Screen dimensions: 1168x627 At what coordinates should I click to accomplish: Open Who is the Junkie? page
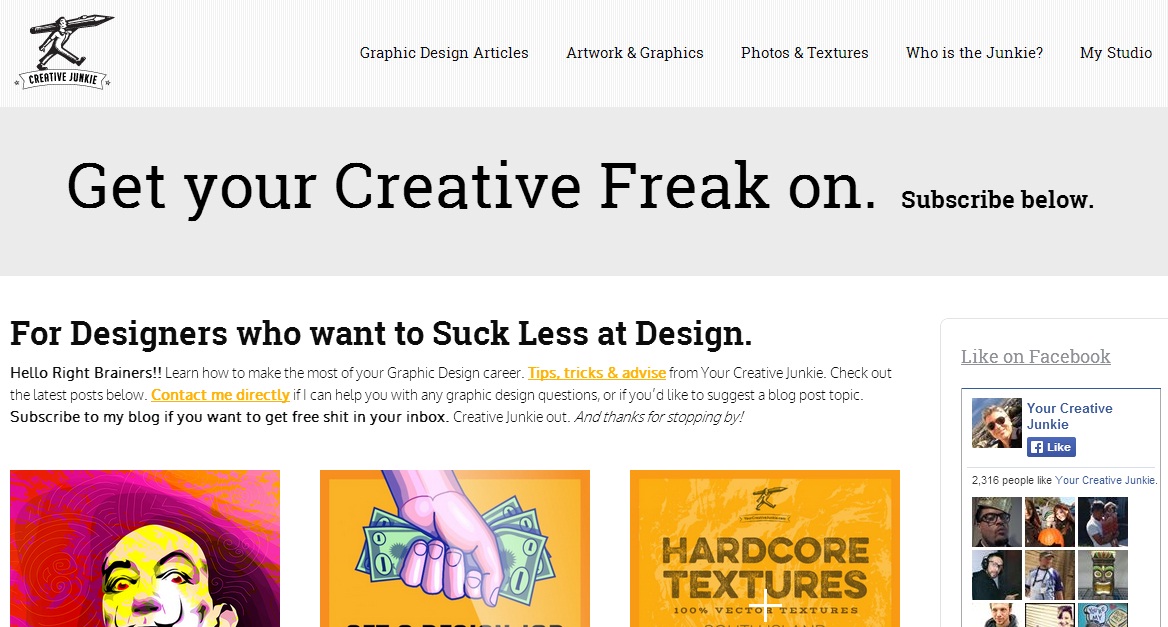point(974,53)
